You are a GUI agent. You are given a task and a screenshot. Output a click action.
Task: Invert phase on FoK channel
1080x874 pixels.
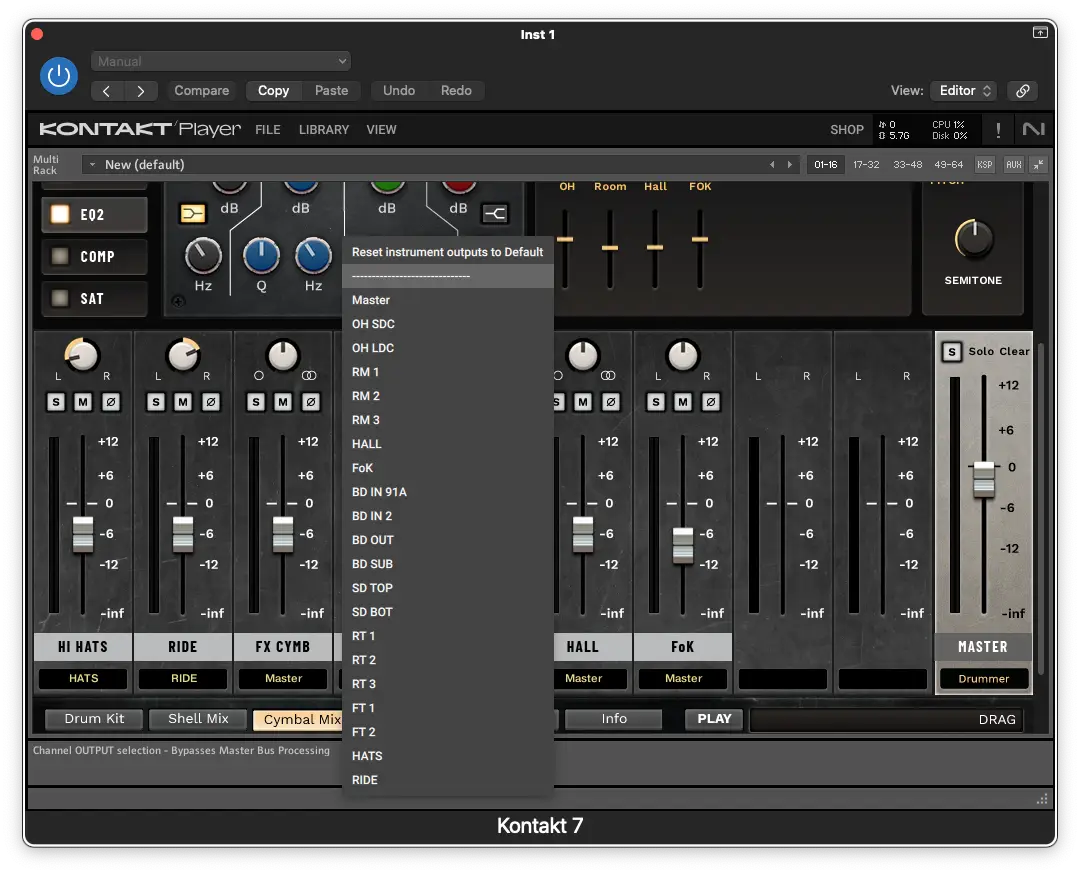pos(711,402)
